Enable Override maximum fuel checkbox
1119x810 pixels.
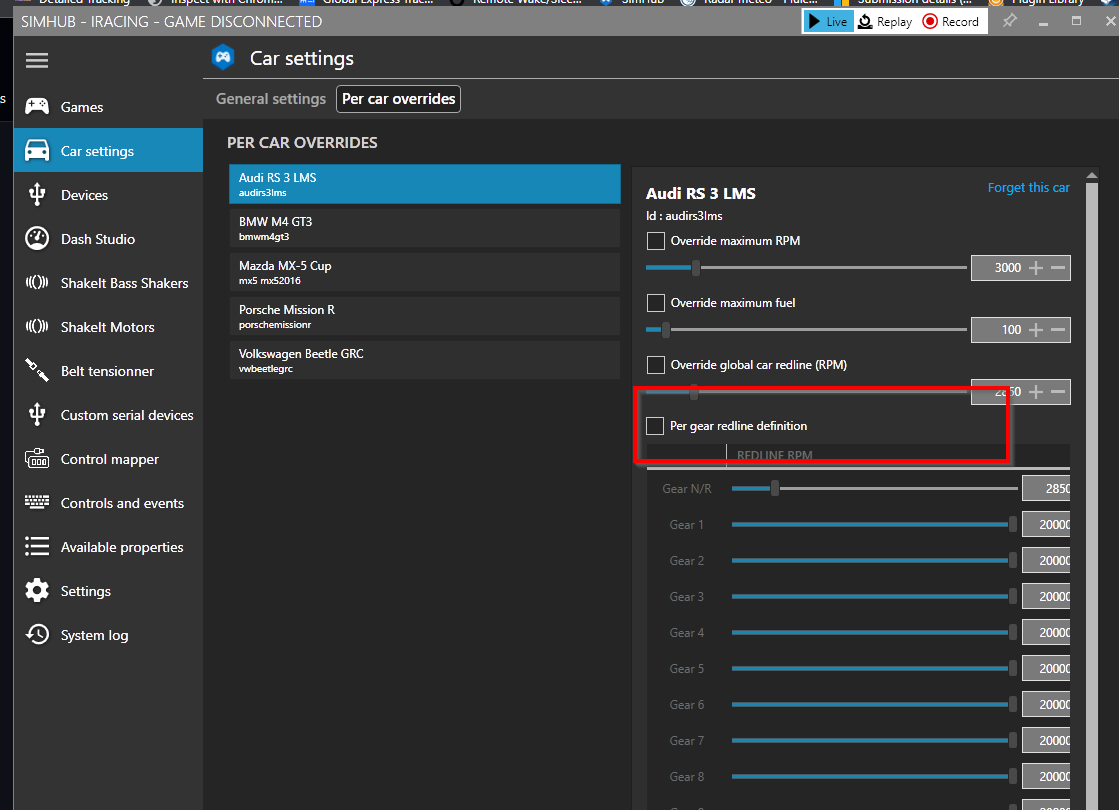pyautogui.click(x=656, y=303)
